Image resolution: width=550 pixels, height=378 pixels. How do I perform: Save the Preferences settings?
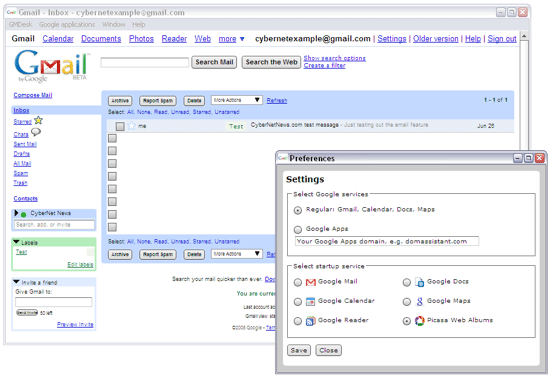[299, 350]
